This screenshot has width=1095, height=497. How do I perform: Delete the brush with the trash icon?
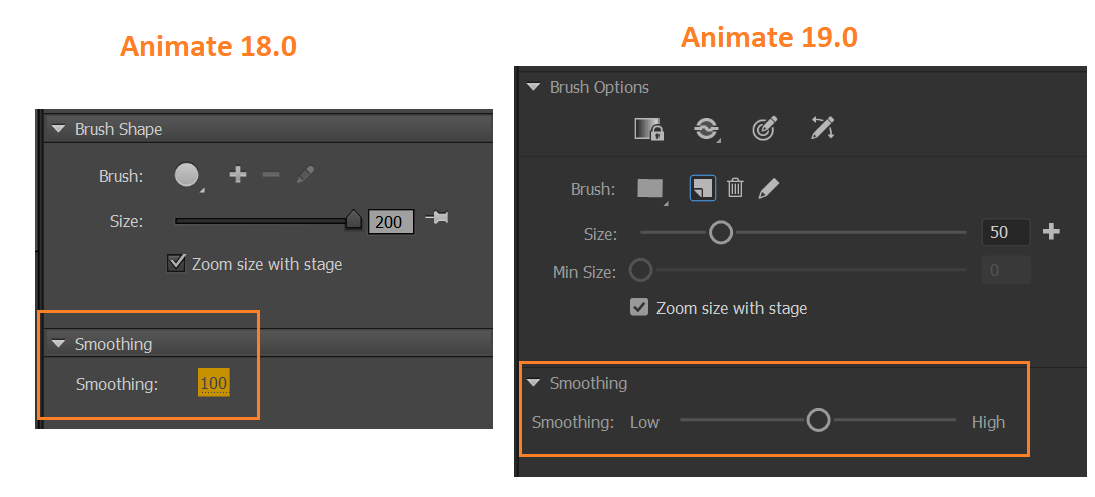pos(735,188)
